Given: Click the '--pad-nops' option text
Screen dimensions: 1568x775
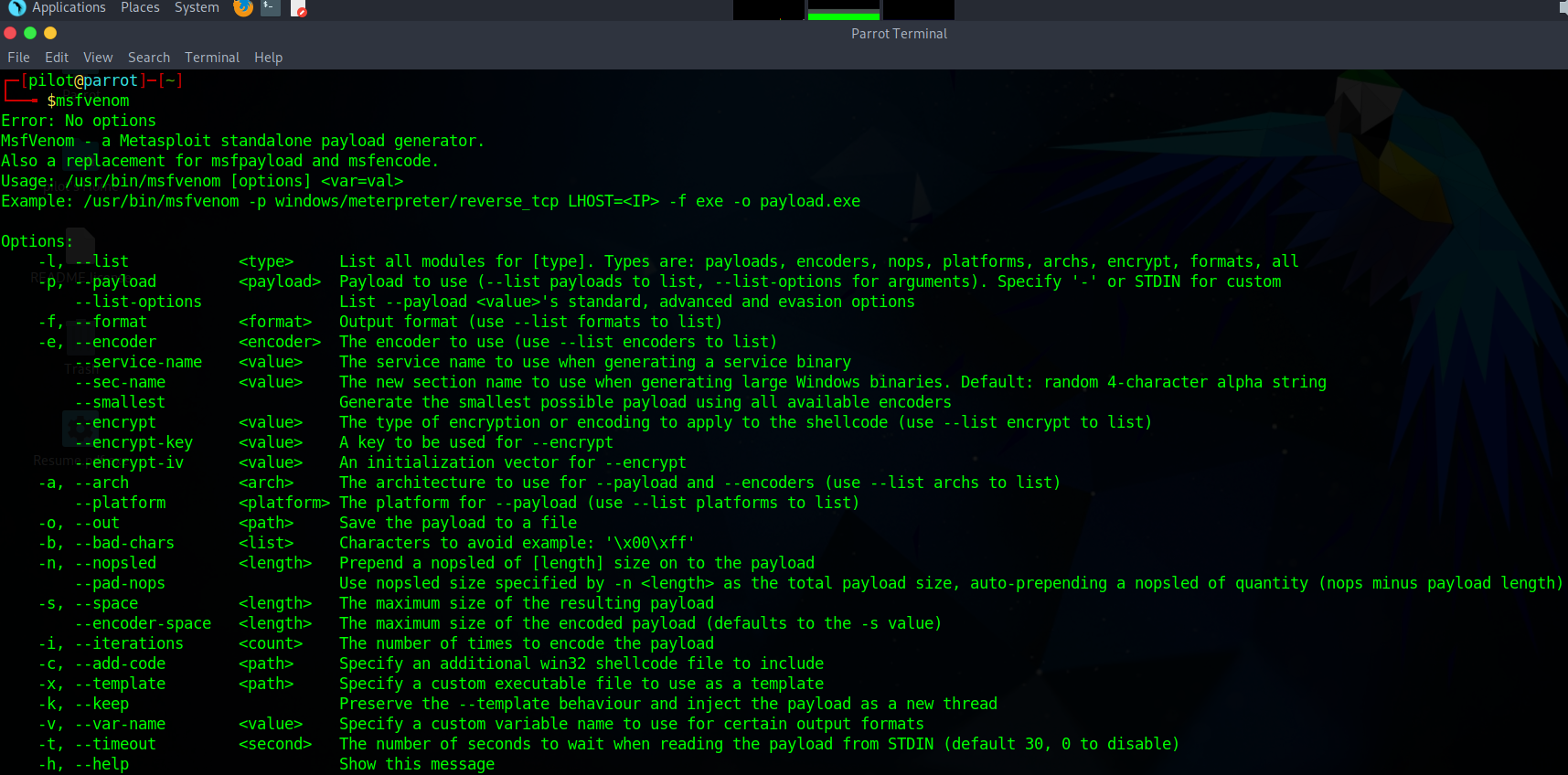Looking at the screenshot, I should pyautogui.click(x=120, y=583).
